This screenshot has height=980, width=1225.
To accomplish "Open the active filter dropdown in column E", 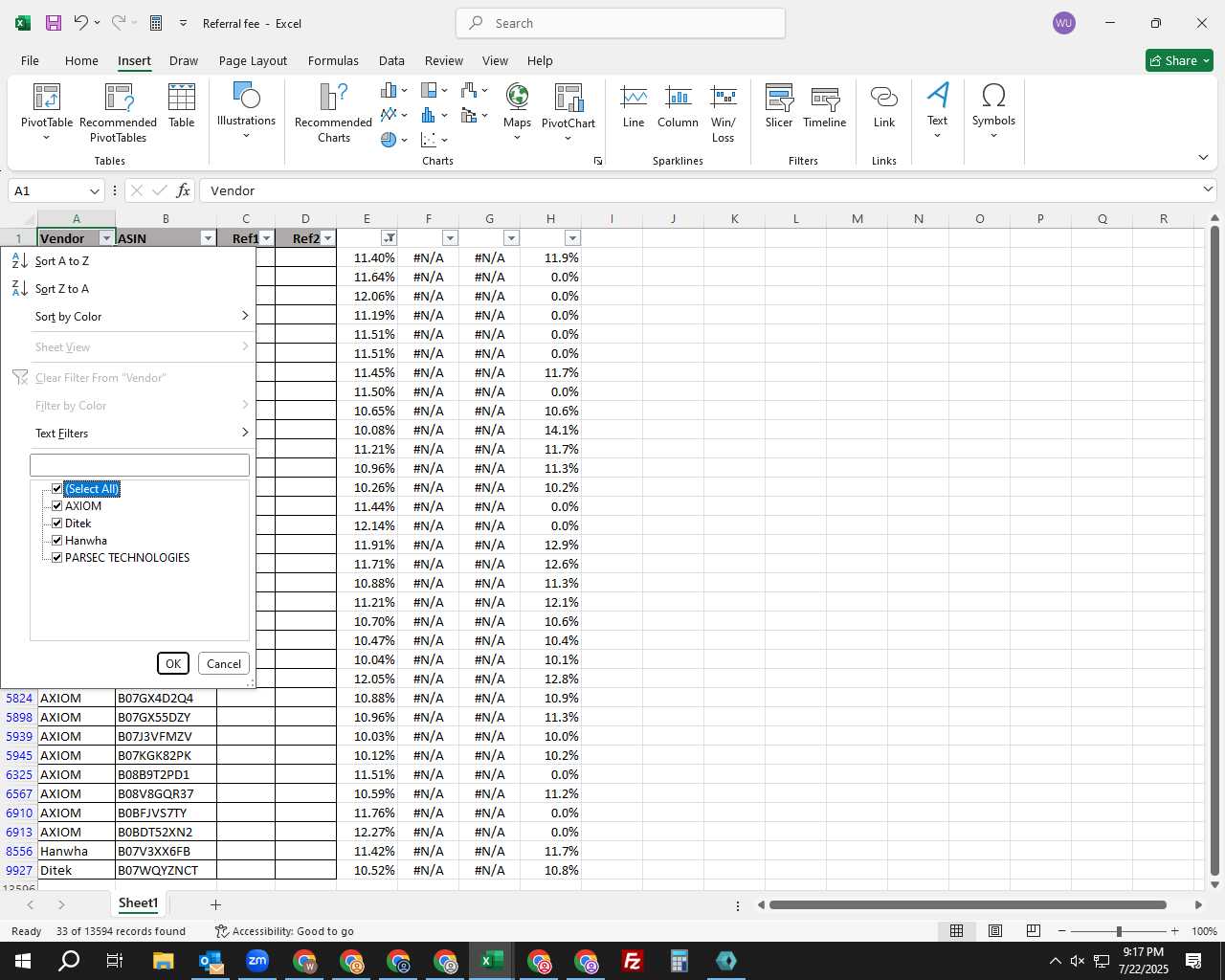I will [x=390, y=238].
